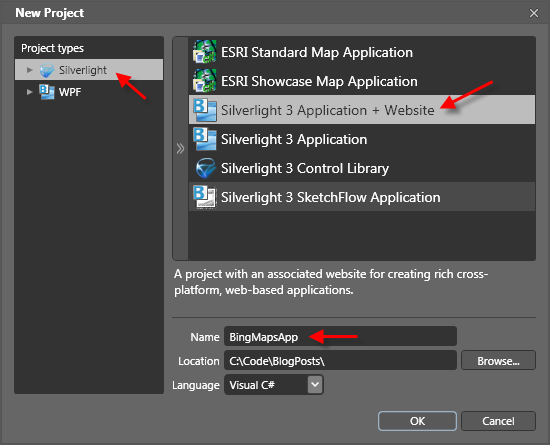The height and width of the screenshot is (445, 550).
Task: Click the Name field containing BingMapsApp
Action: tap(340, 336)
